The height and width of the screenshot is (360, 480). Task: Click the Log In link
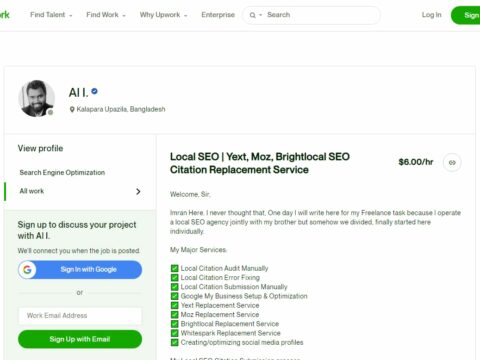(x=431, y=15)
